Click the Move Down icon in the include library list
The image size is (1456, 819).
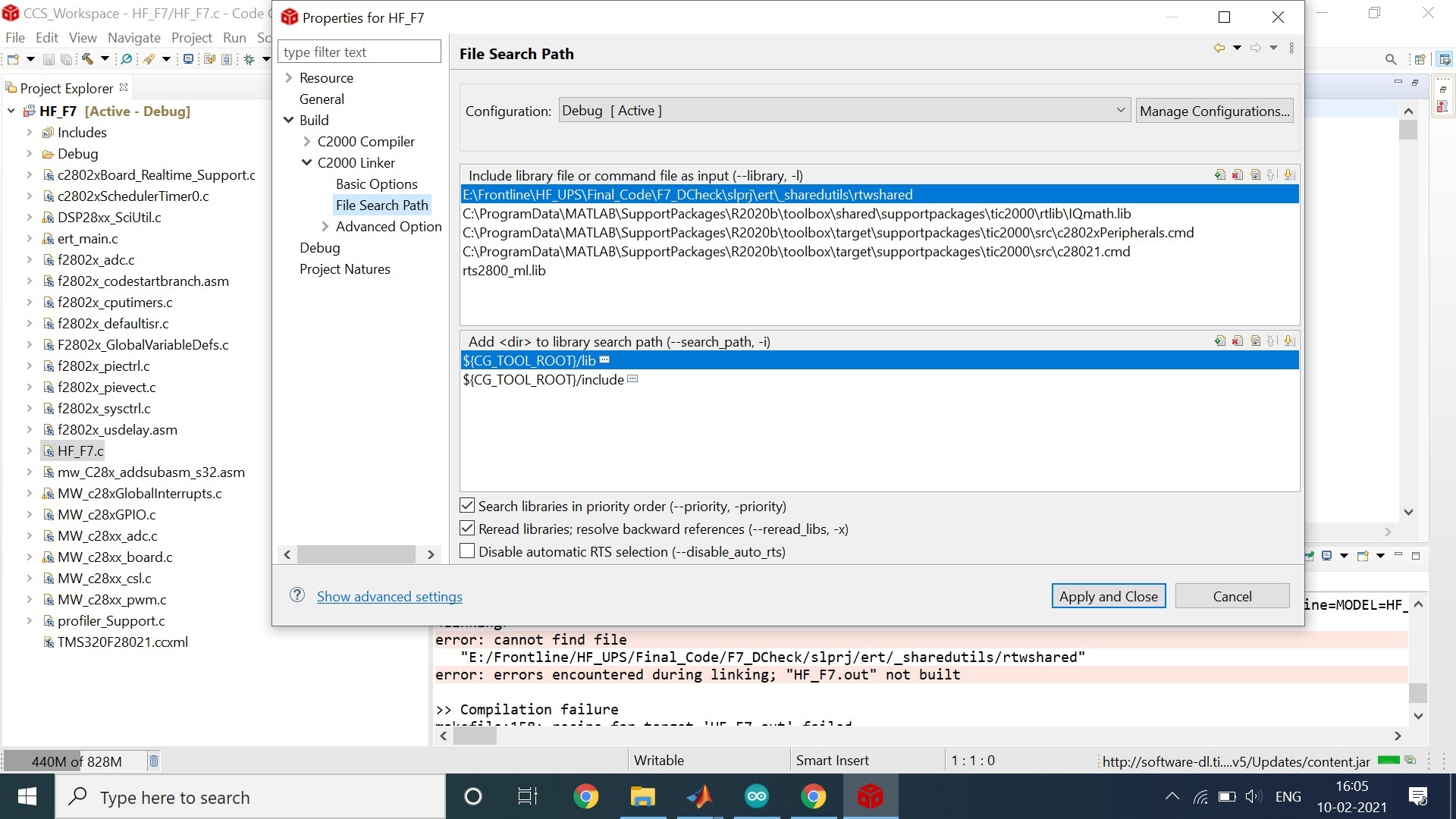point(1289,175)
